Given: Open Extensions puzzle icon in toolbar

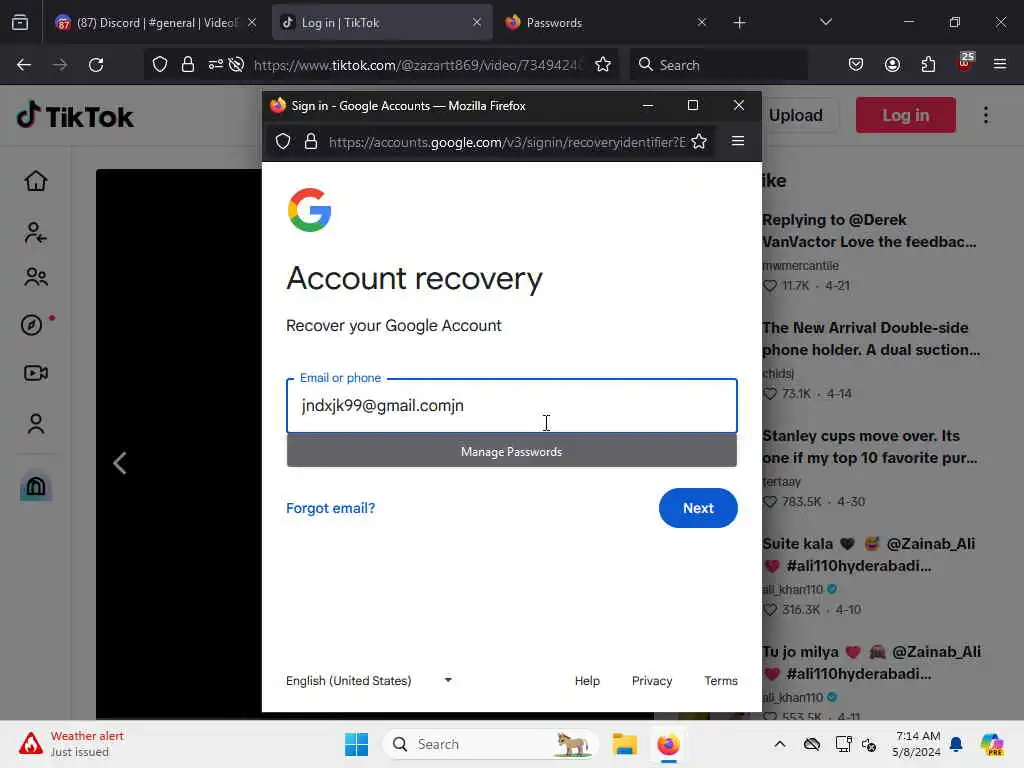Looking at the screenshot, I should pyautogui.click(x=928, y=65).
